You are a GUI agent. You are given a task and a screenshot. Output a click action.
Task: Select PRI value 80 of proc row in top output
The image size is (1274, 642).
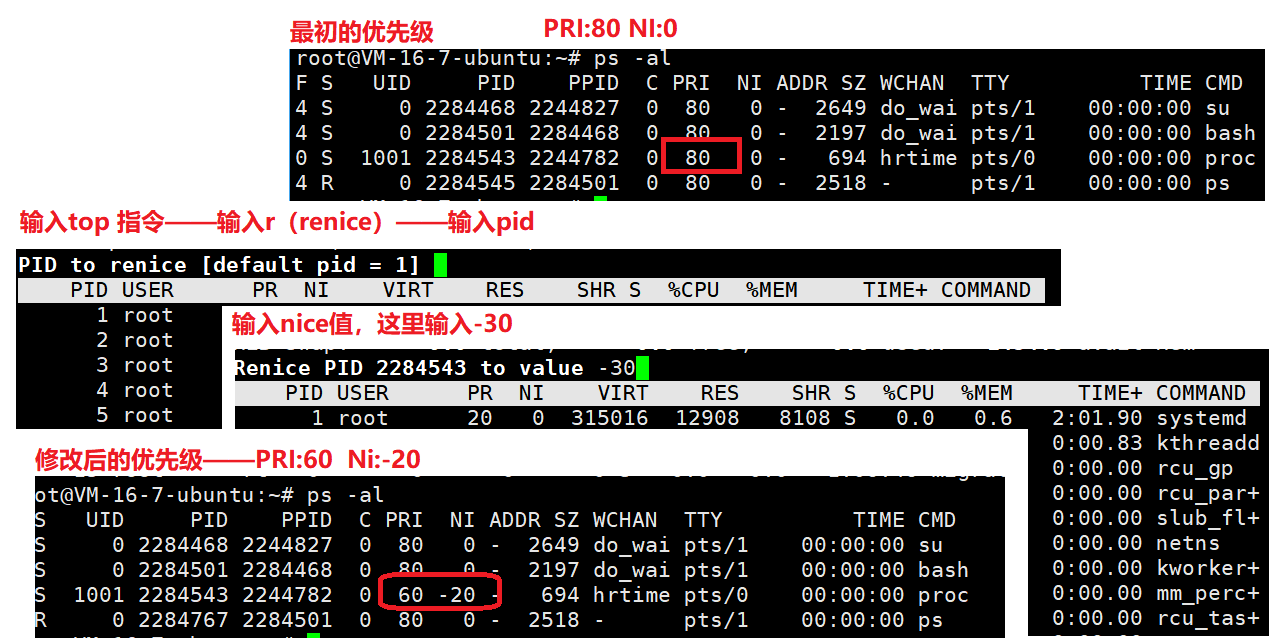(x=698, y=158)
